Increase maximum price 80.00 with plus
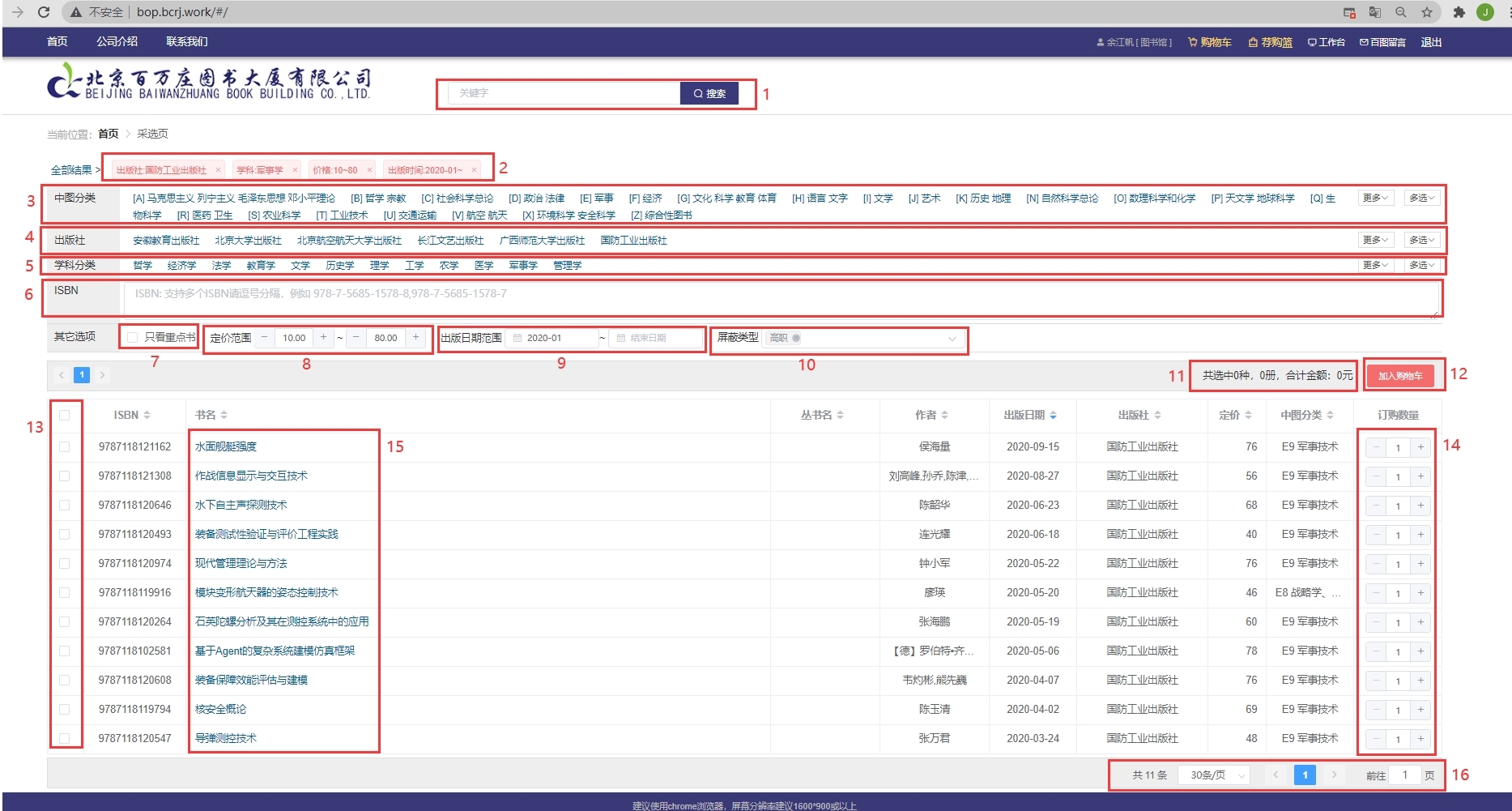The height and width of the screenshot is (811, 1512). [x=416, y=338]
